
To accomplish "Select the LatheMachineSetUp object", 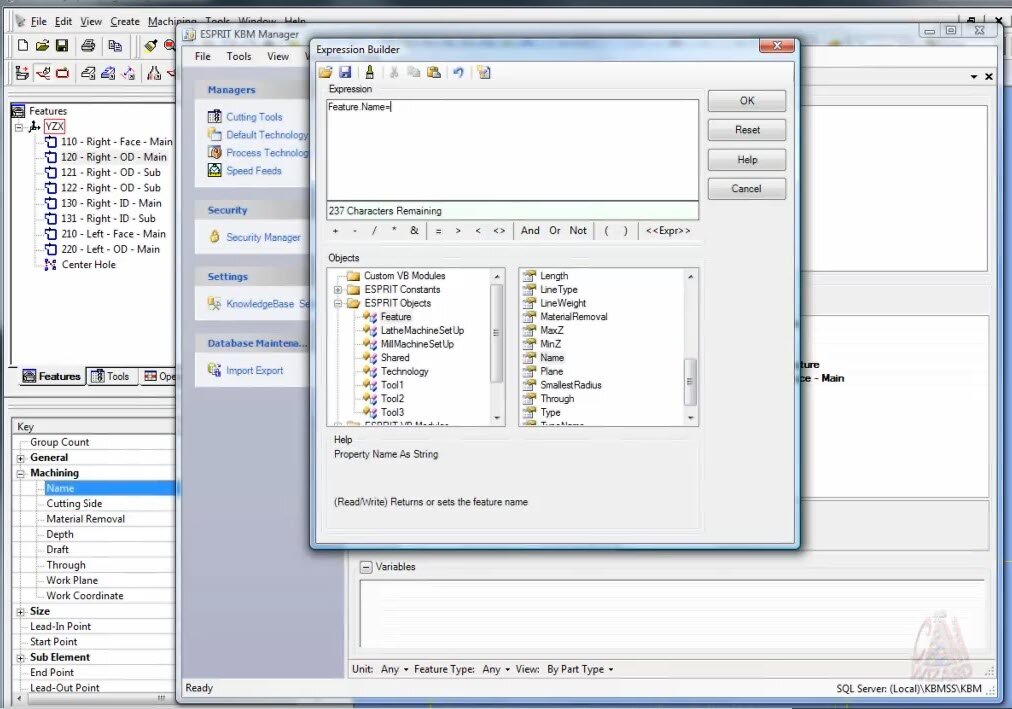I will [422, 330].
